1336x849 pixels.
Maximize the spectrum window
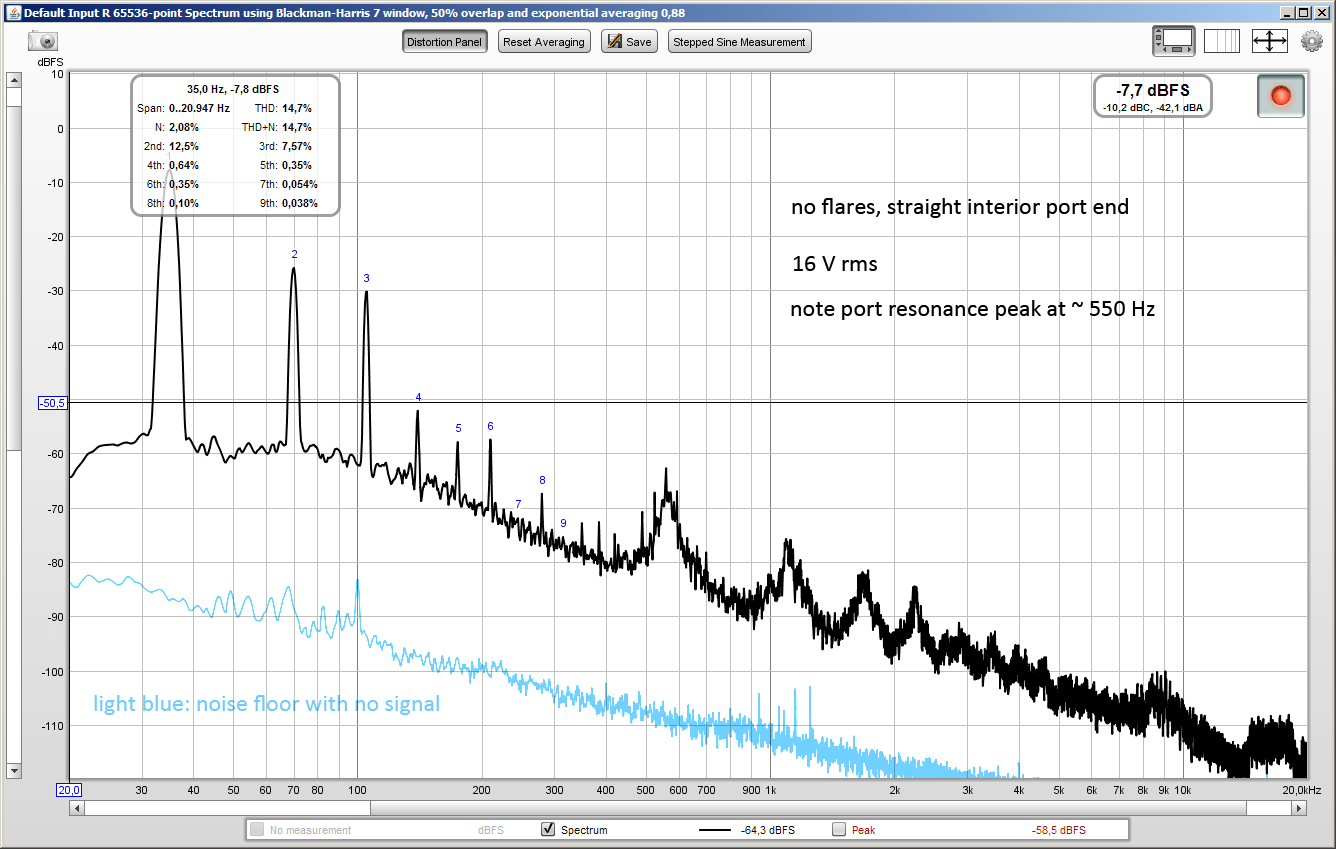[1302, 12]
